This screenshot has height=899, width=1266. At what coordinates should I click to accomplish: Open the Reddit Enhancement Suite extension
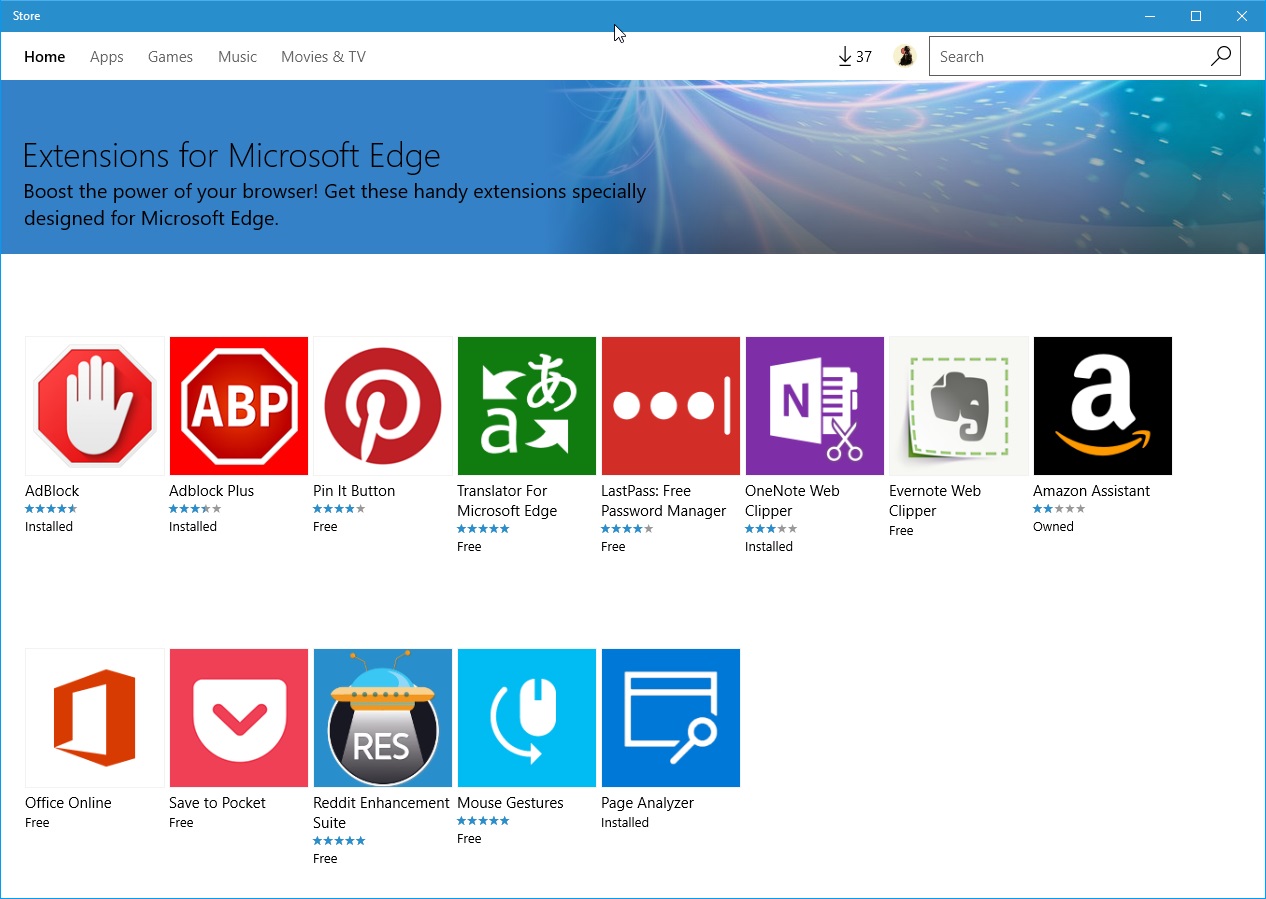click(382, 718)
